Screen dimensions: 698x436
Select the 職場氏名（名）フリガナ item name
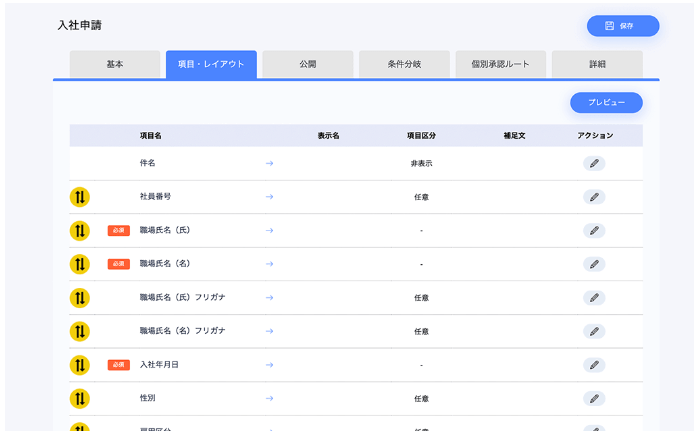tap(183, 331)
